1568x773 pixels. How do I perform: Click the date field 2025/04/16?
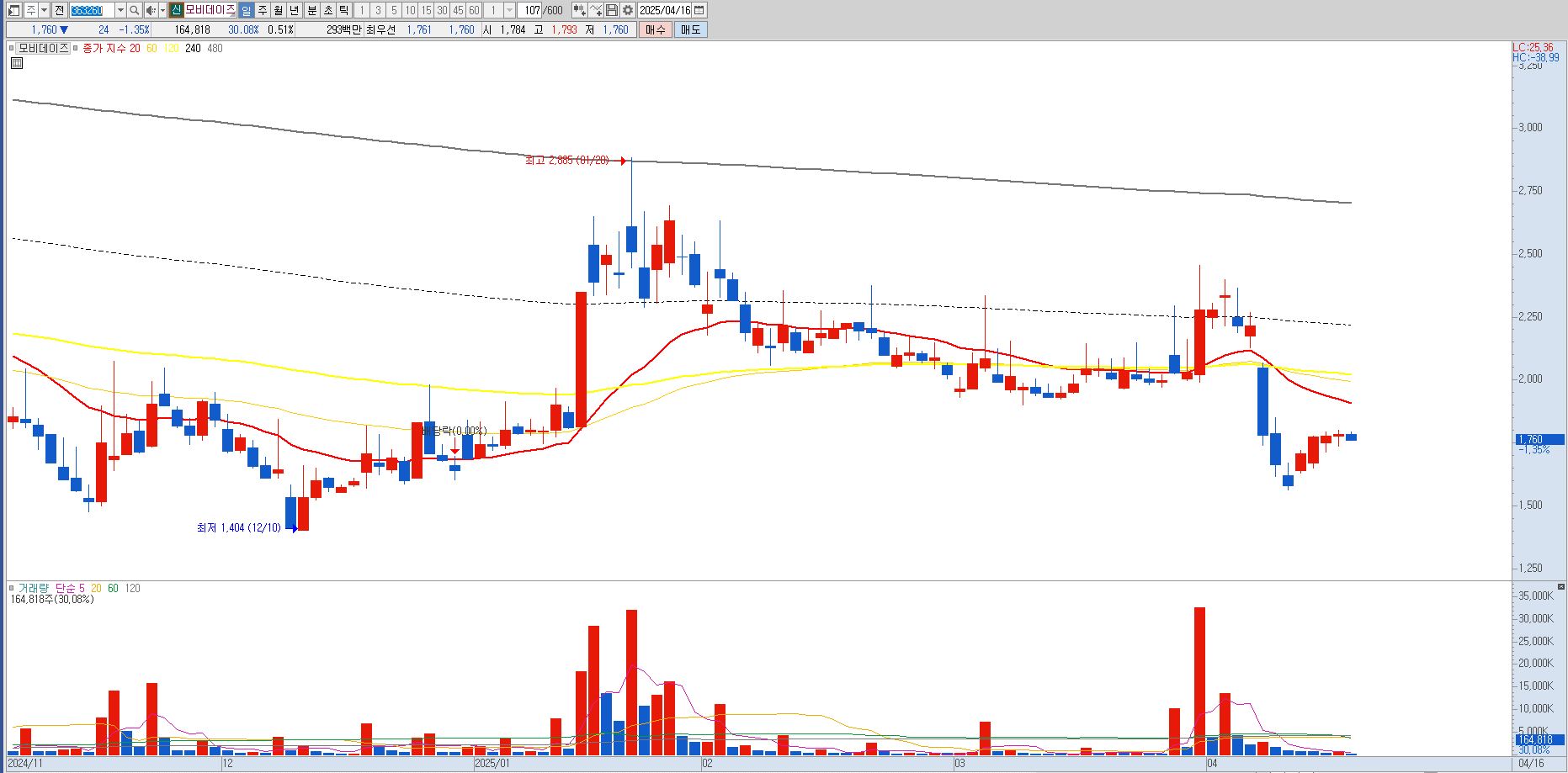pos(665,10)
